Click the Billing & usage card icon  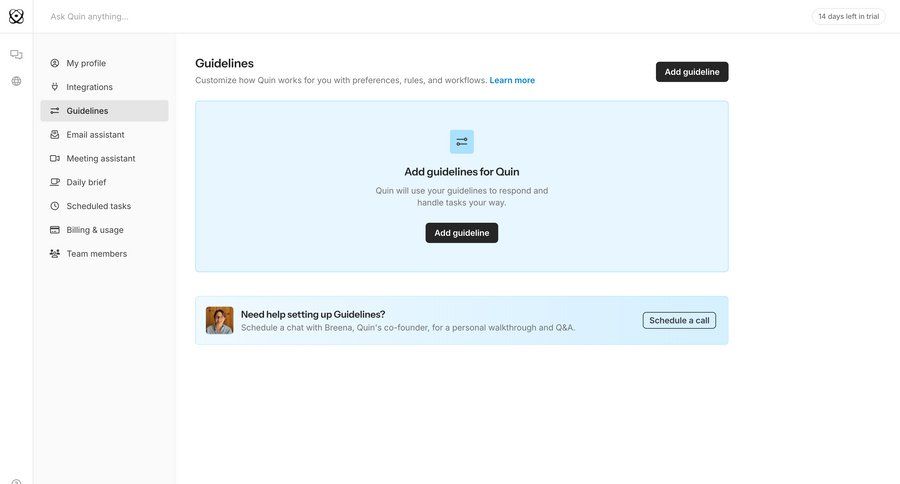[x=55, y=230]
